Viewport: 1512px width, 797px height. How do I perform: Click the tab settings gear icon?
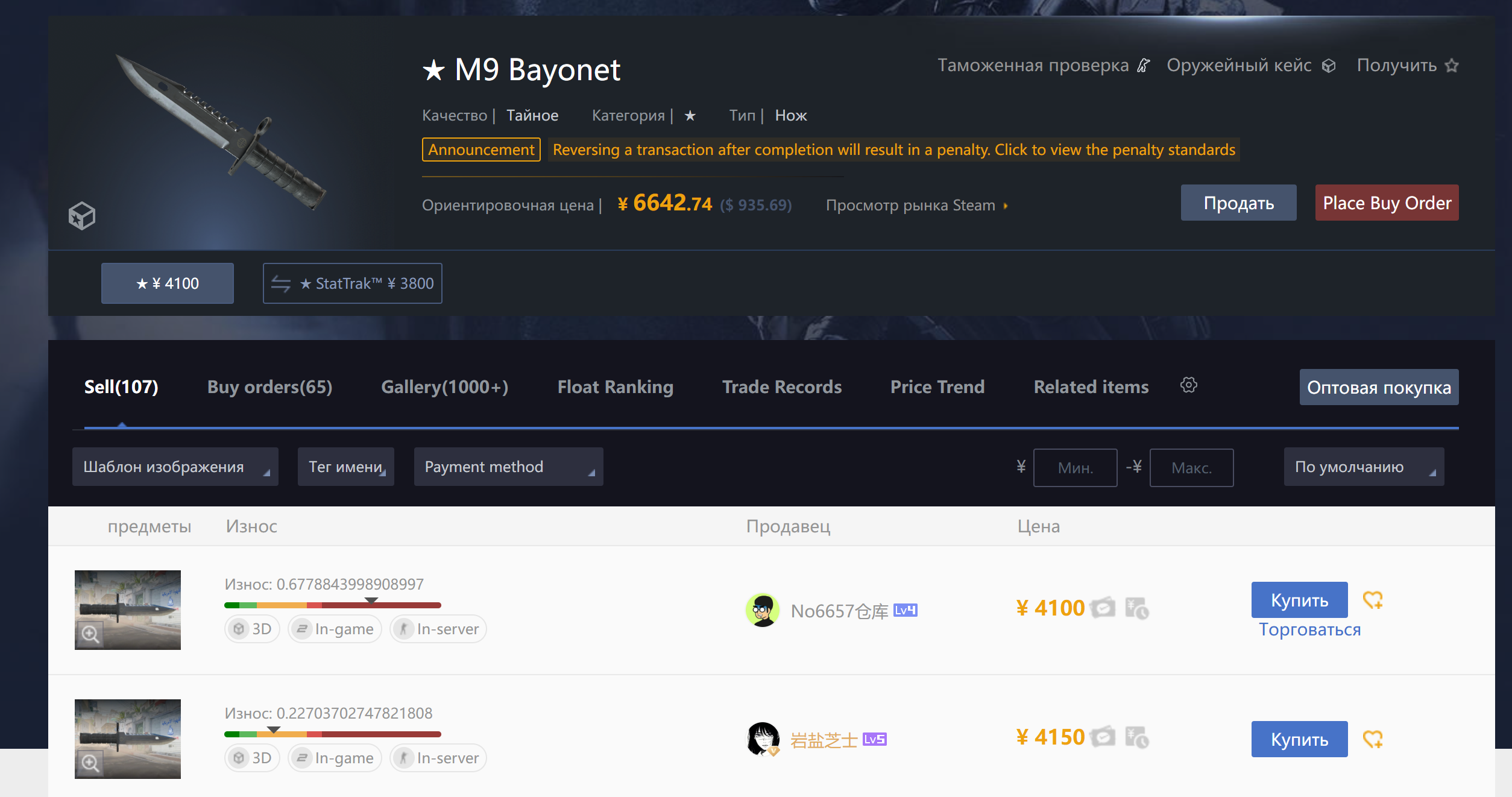1188,385
